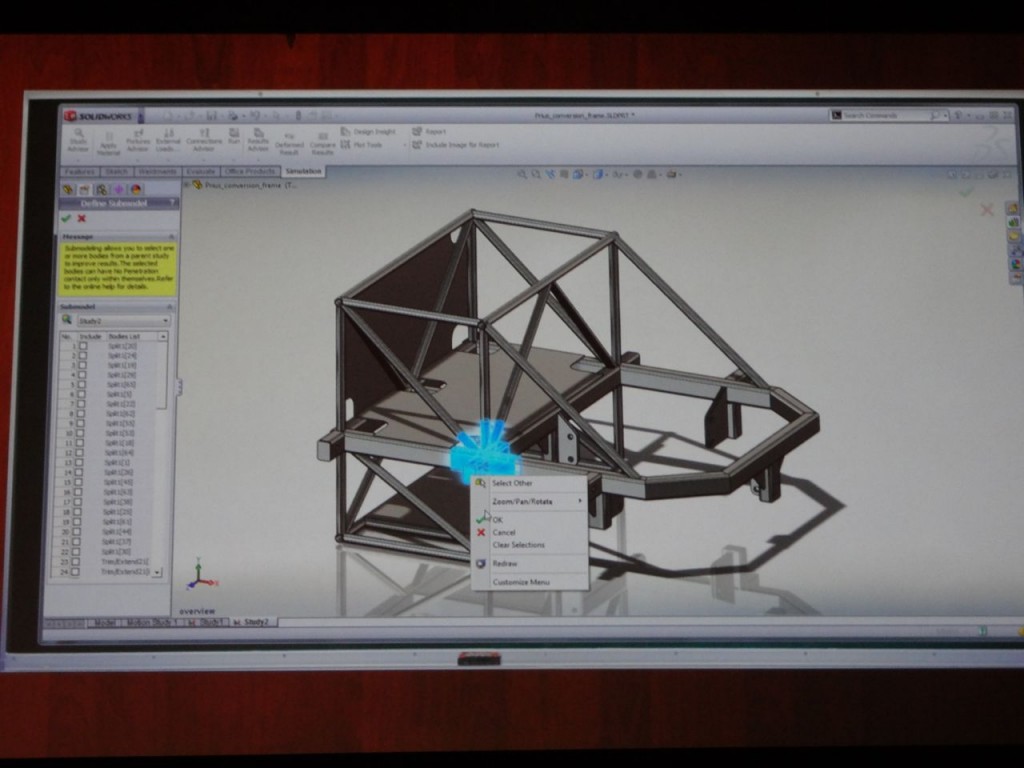Open the Study2 submodel dropdown
The image size is (1024, 768).
tap(166, 320)
